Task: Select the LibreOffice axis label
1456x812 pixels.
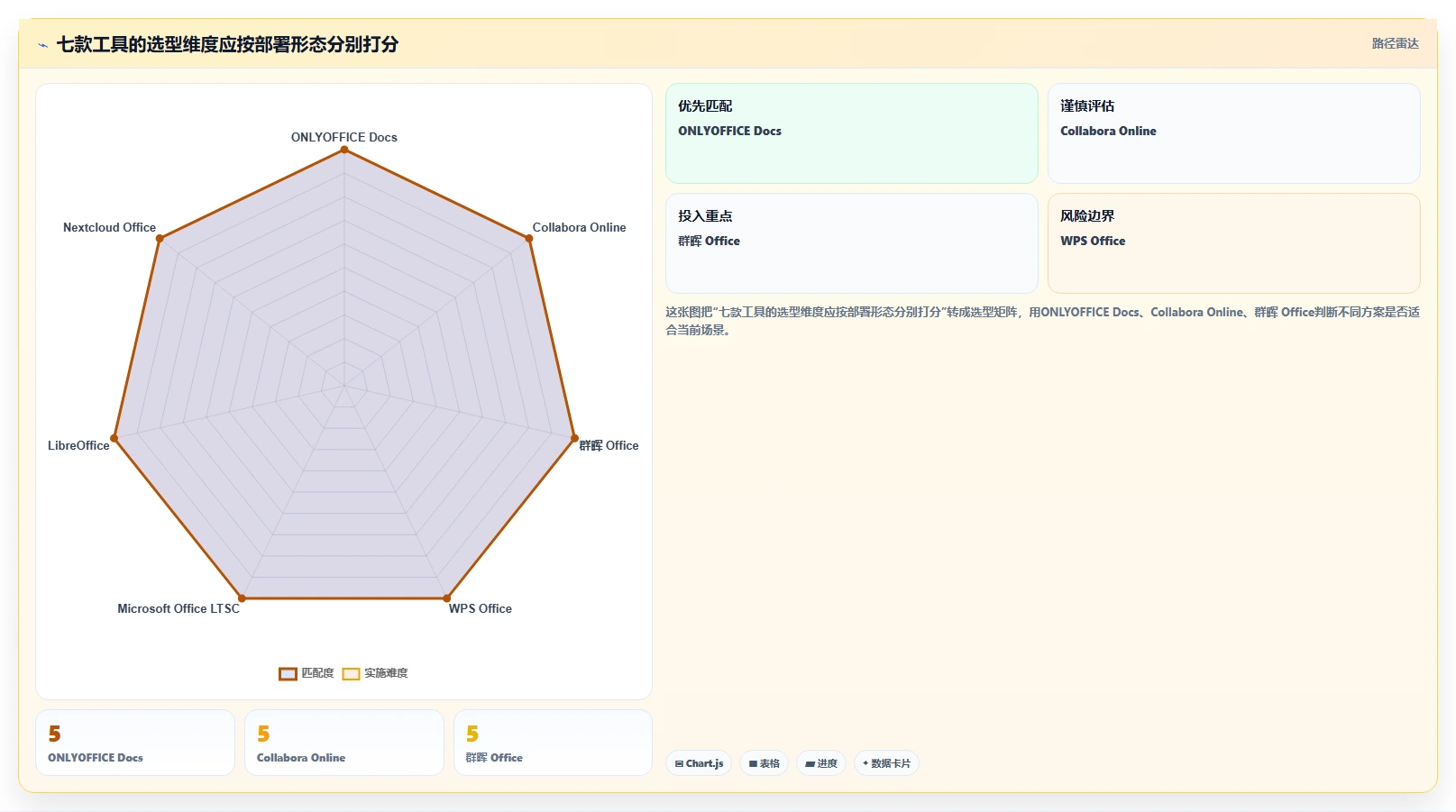Action: (x=78, y=445)
